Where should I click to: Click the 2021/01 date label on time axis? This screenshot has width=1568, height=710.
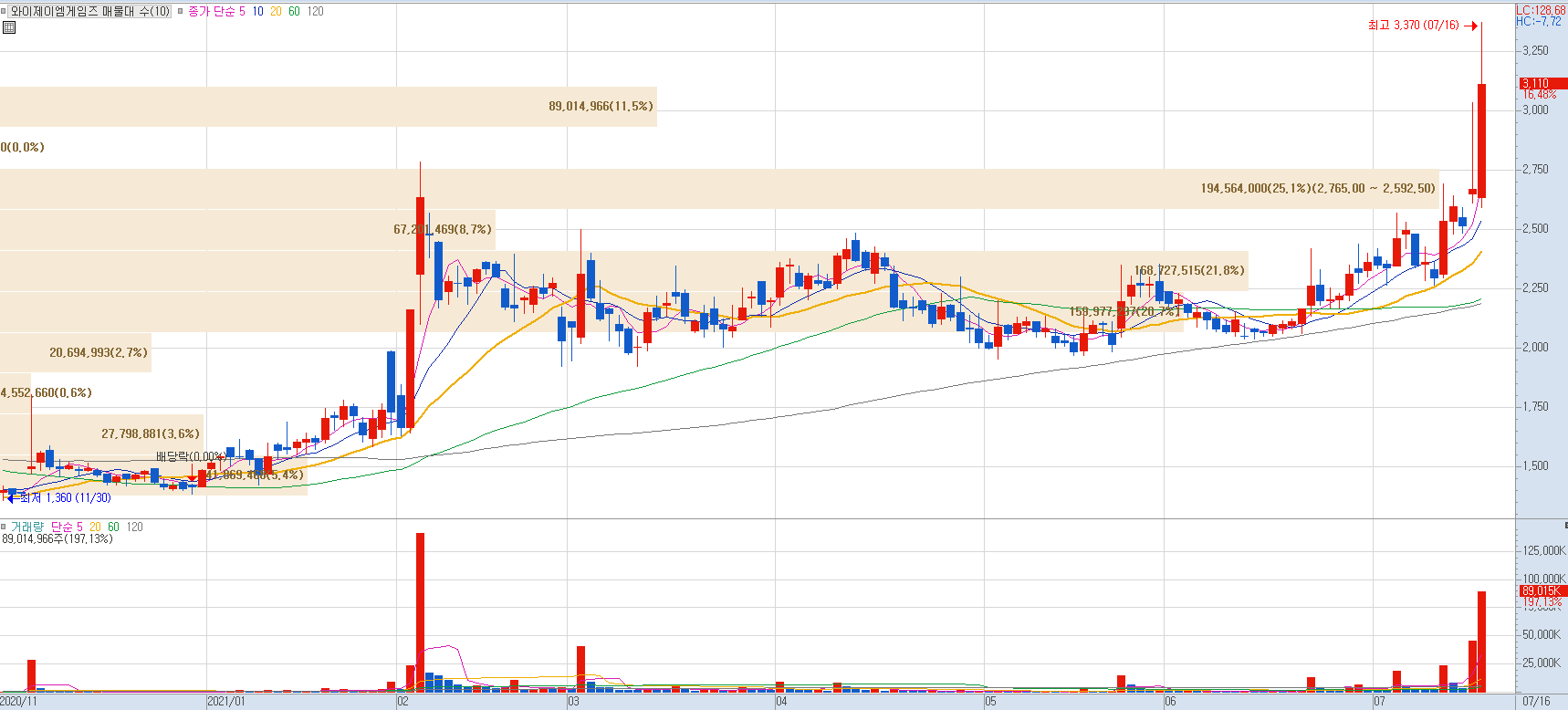click(x=226, y=702)
